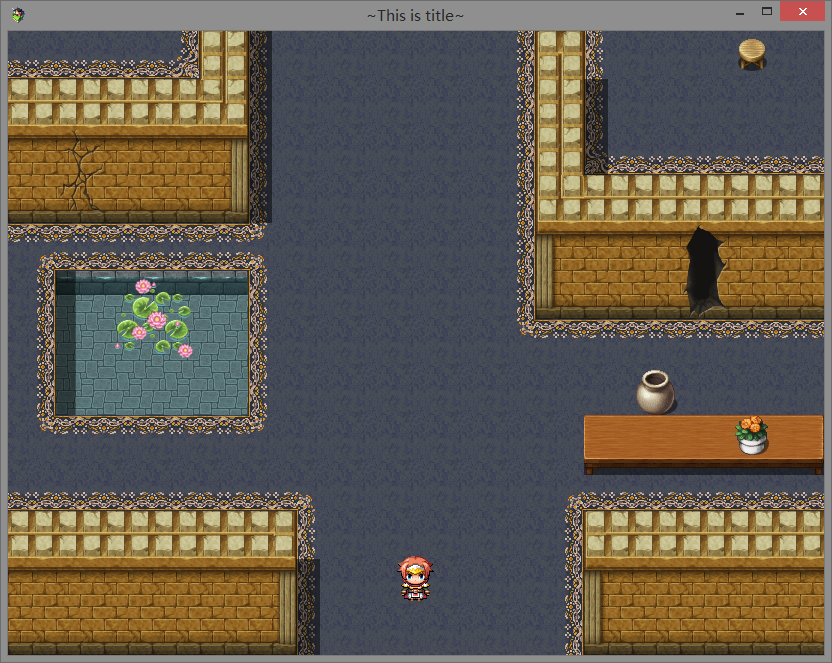Click the pink lotus flowers in the pond
This screenshot has width=832, height=663.
154,318
